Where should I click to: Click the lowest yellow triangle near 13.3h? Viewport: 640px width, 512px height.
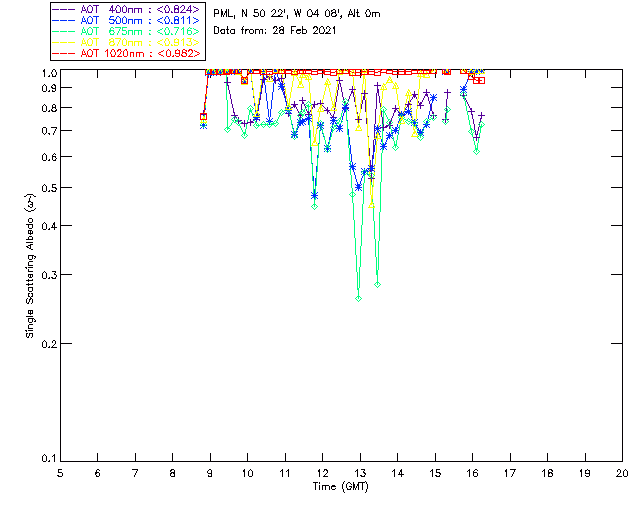click(371, 205)
